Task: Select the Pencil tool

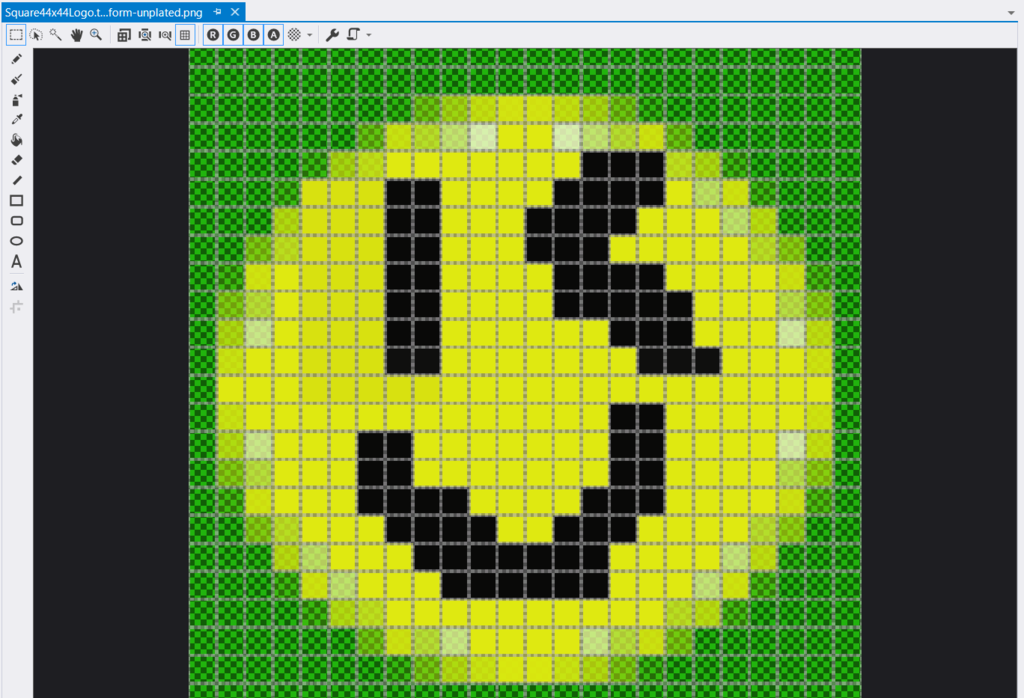Action: click(x=16, y=59)
